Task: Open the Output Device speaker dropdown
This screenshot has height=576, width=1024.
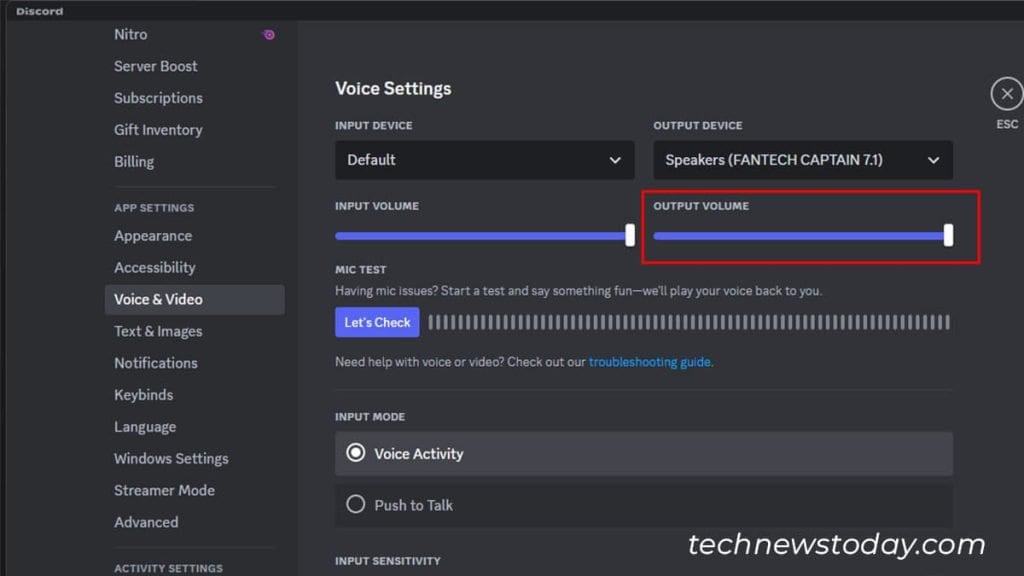Action: [802, 160]
